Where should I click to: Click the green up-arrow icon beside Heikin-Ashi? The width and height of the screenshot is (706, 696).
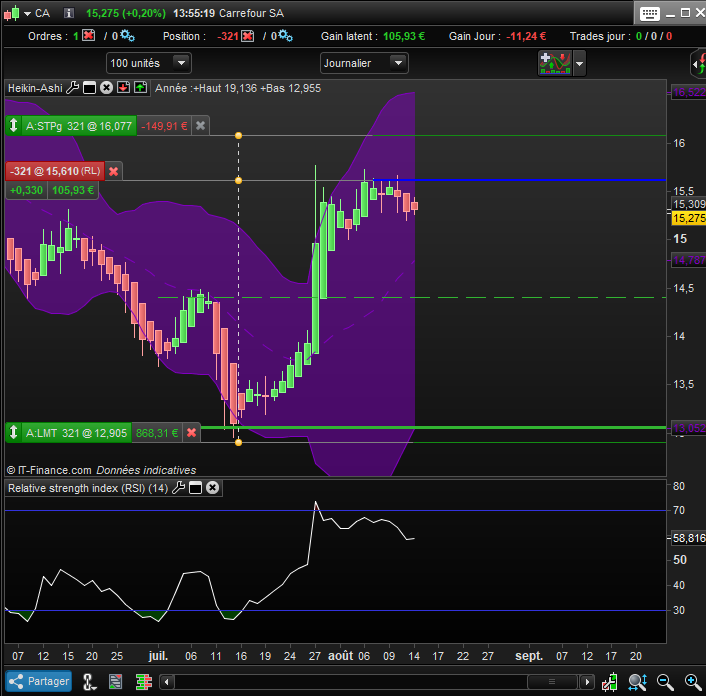point(140,88)
